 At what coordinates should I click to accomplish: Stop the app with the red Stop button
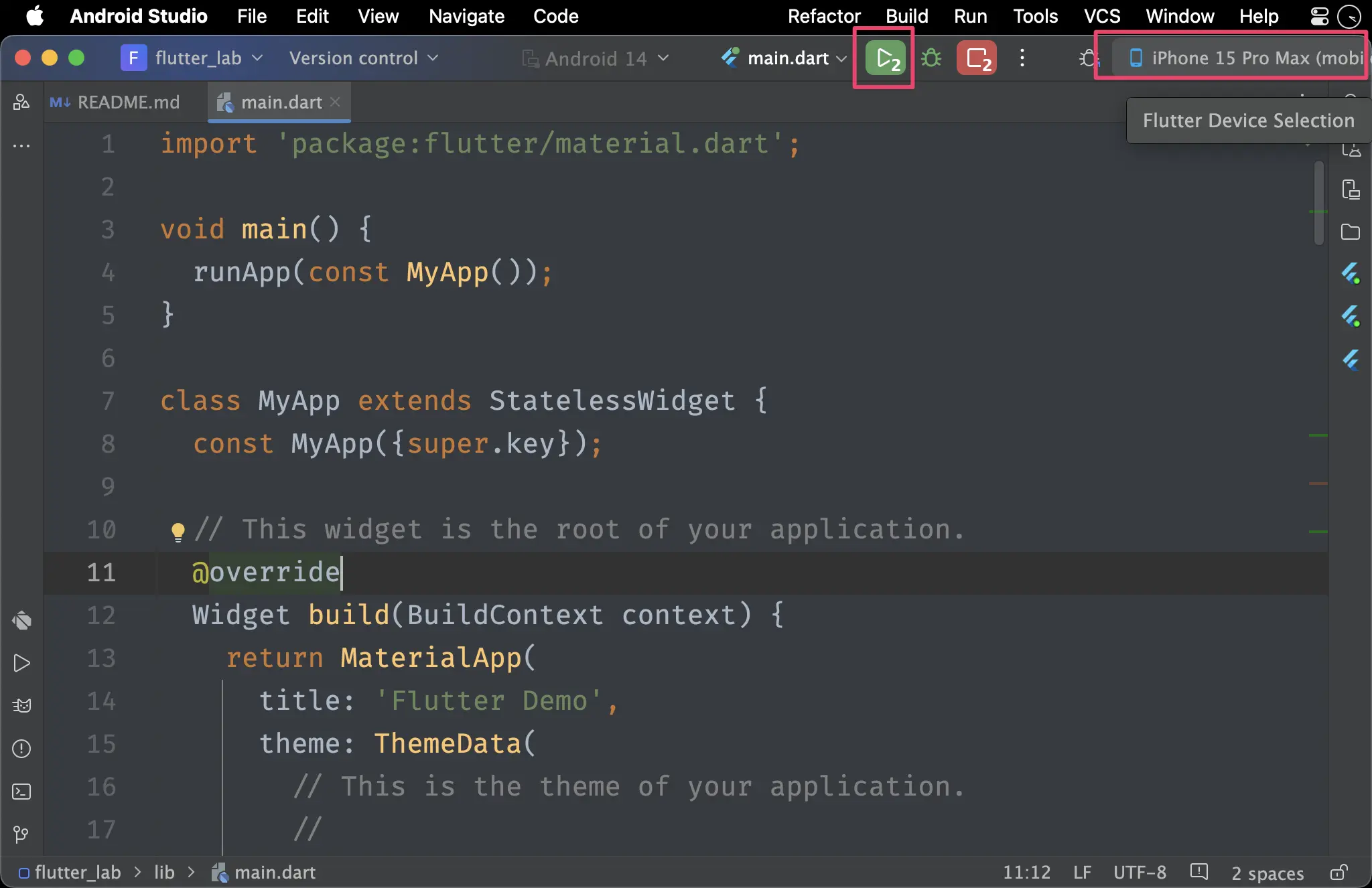click(977, 58)
